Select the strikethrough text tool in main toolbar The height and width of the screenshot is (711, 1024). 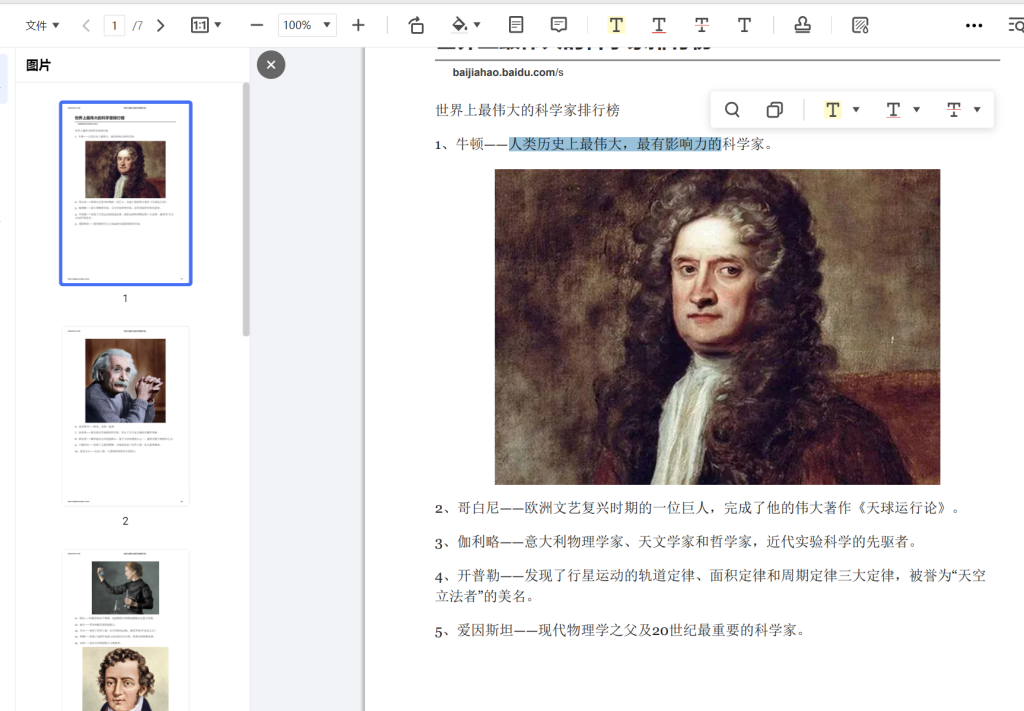pyautogui.click(x=702, y=25)
